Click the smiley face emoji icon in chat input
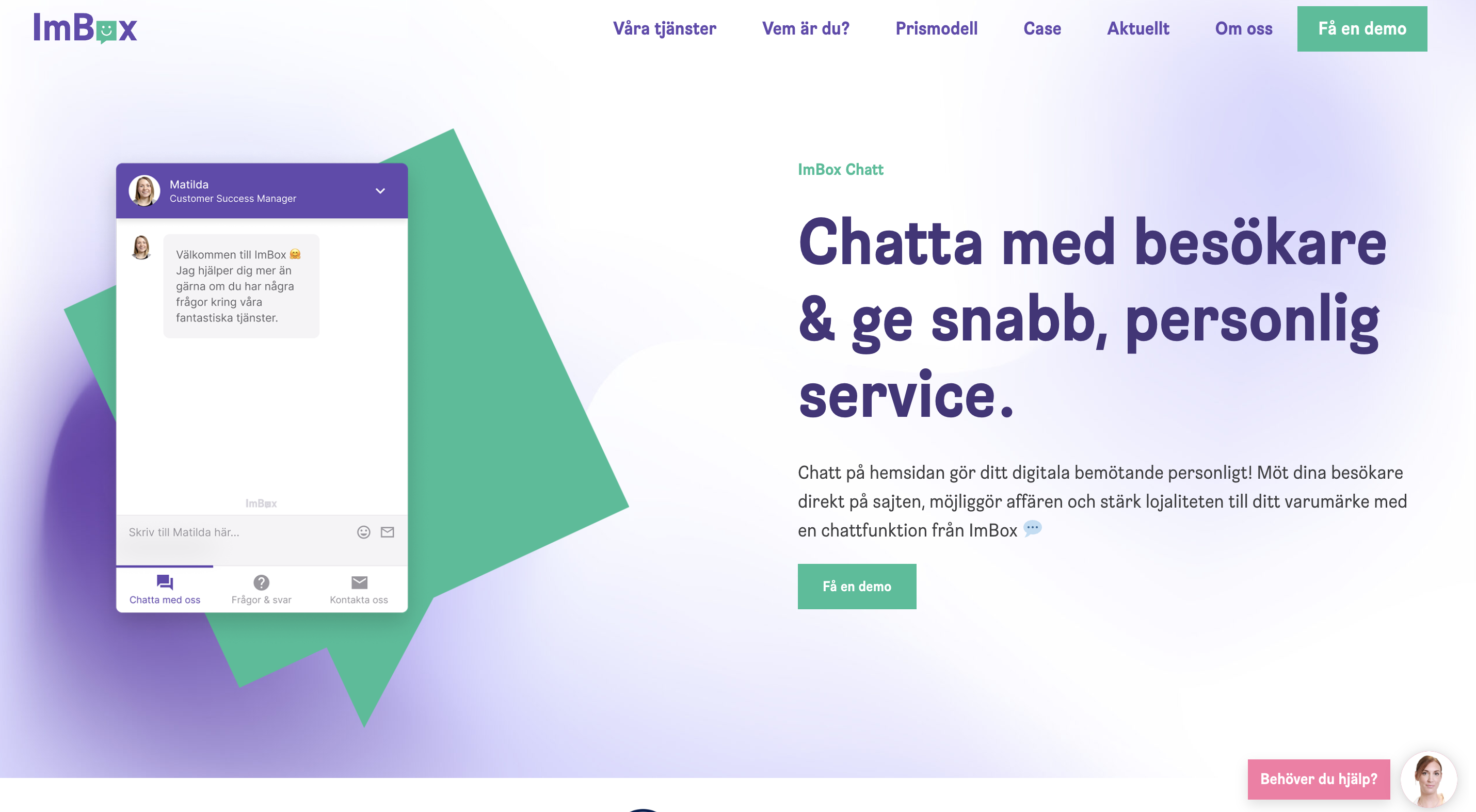Image resolution: width=1476 pixels, height=812 pixels. tap(362, 531)
